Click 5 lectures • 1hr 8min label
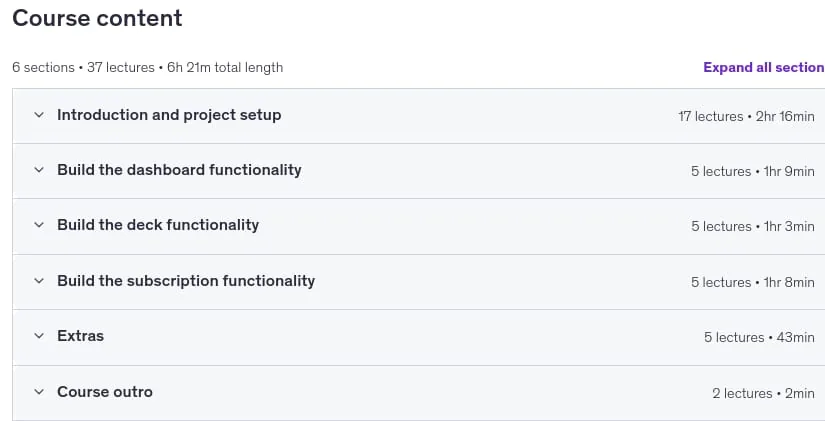Viewport: 825px width, 421px height. click(x=752, y=283)
